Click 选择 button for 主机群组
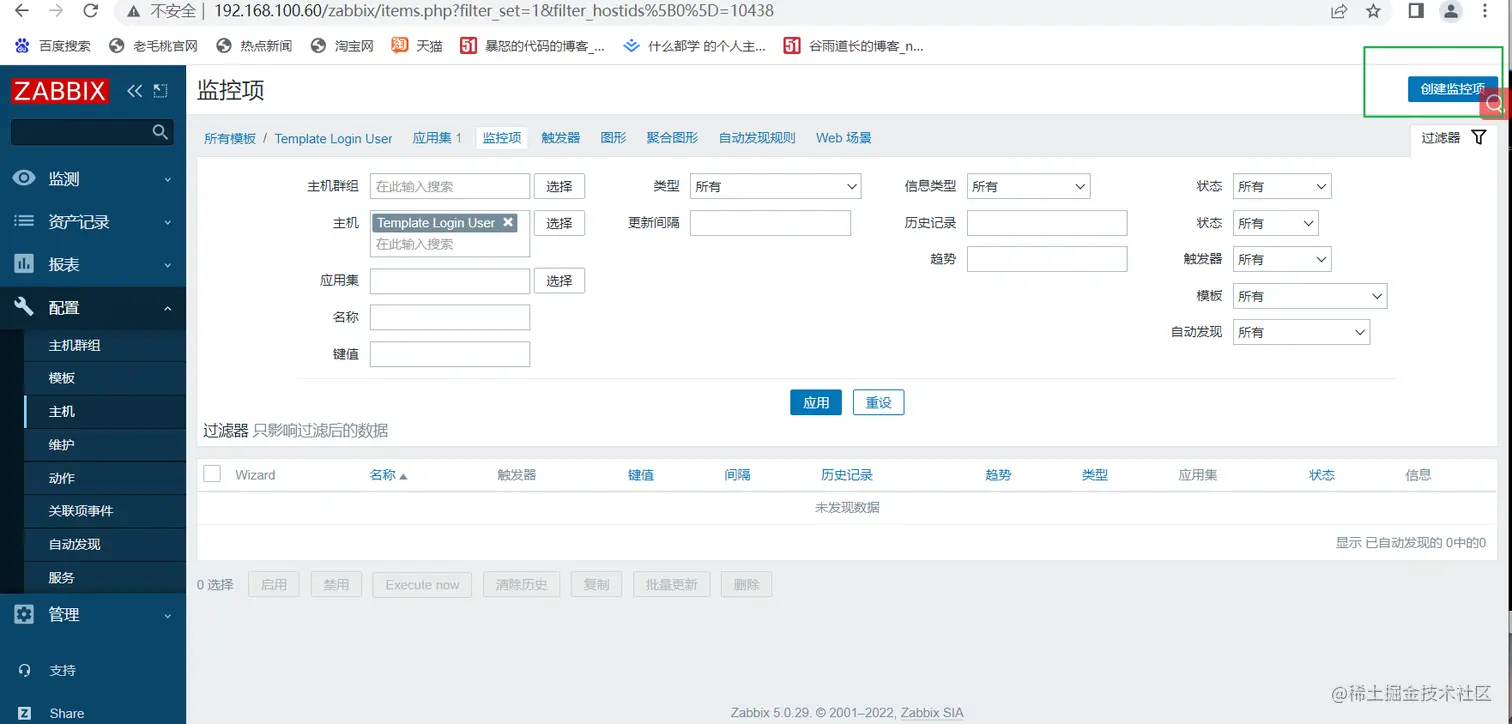1512x724 pixels. point(559,186)
